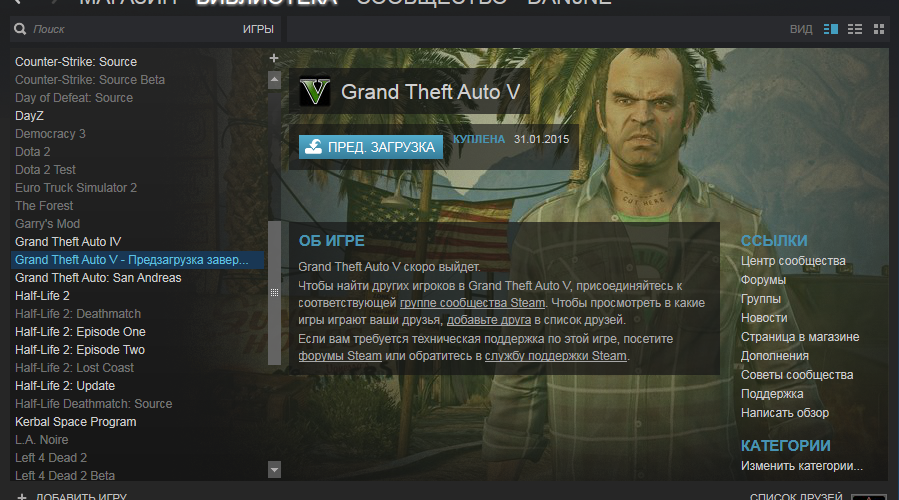This screenshot has width=899, height=500.
Task: Select Kerbal Space Program in library
Action: pyautogui.click(x=76, y=422)
